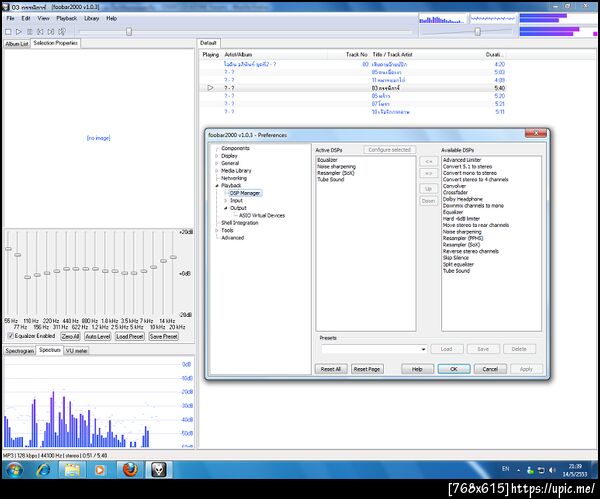Click the Stop playback button
This screenshot has height=499, width=600.
[8, 32]
